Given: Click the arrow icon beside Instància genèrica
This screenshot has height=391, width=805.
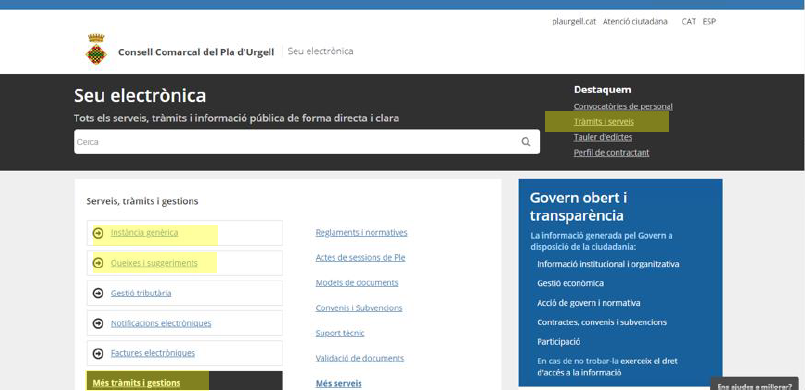Looking at the screenshot, I should (x=98, y=233).
